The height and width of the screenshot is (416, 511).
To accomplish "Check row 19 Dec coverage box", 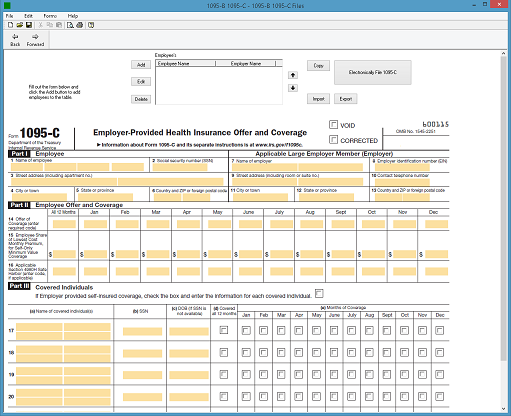I will (x=440, y=374).
